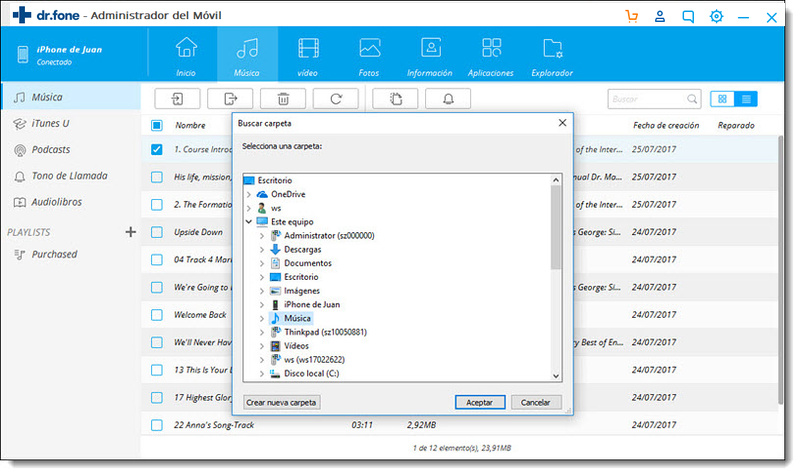Click the folder tree scrollbar up arrow
The image size is (800, 475).
point(556,180)
